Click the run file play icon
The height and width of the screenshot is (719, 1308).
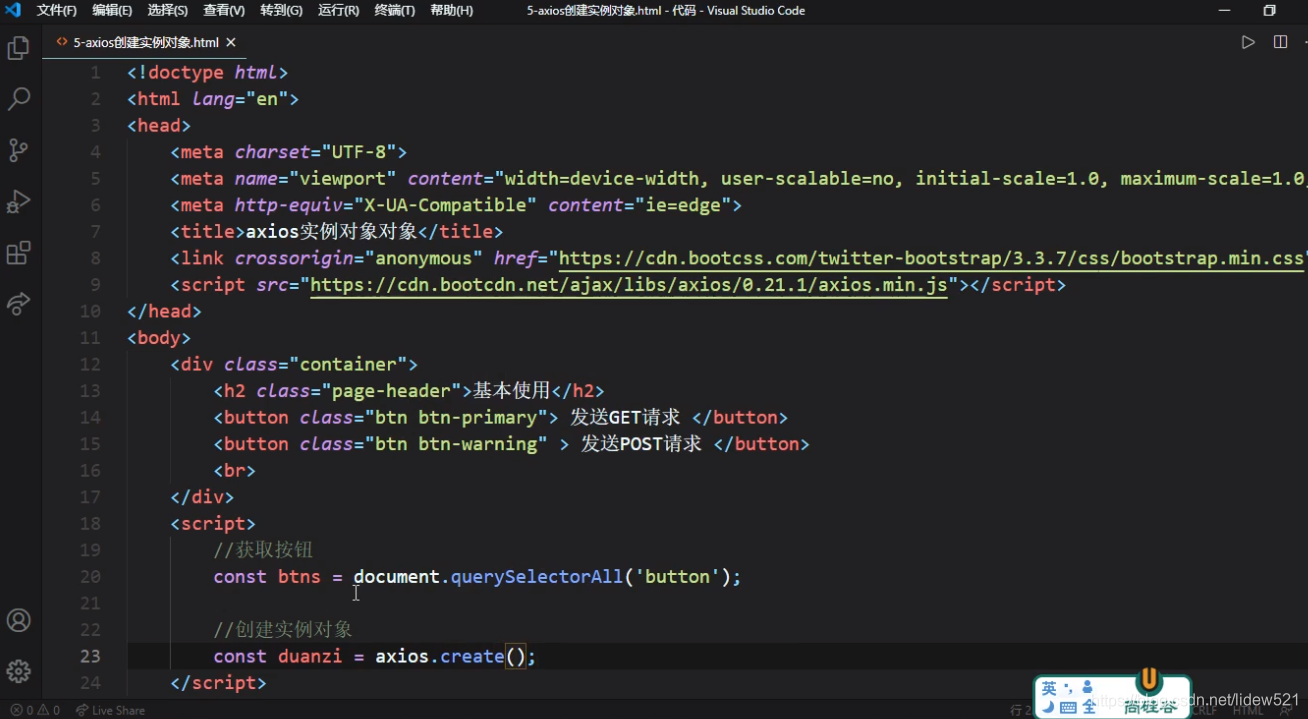point(1248,42)
